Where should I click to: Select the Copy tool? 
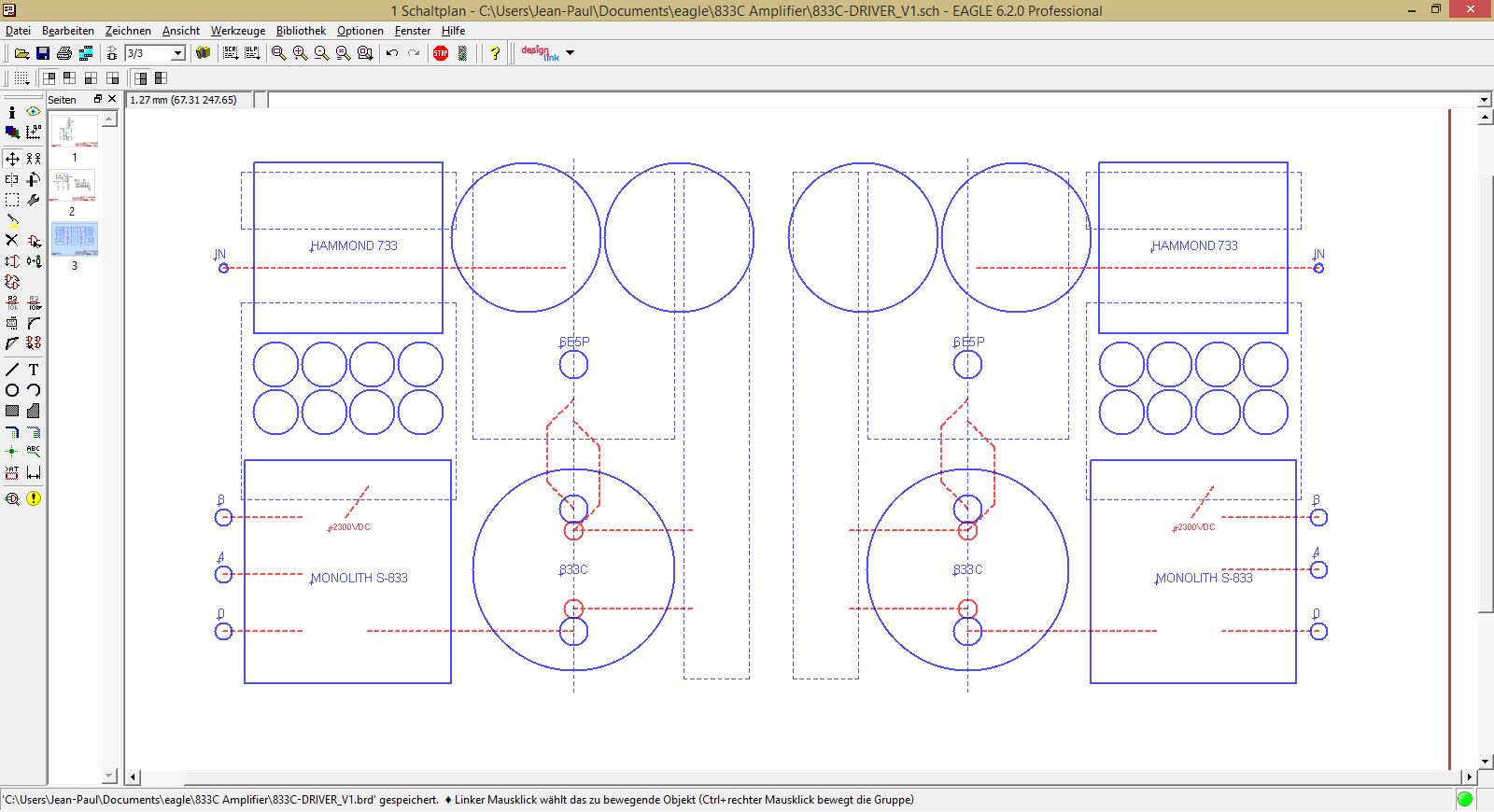34,159
